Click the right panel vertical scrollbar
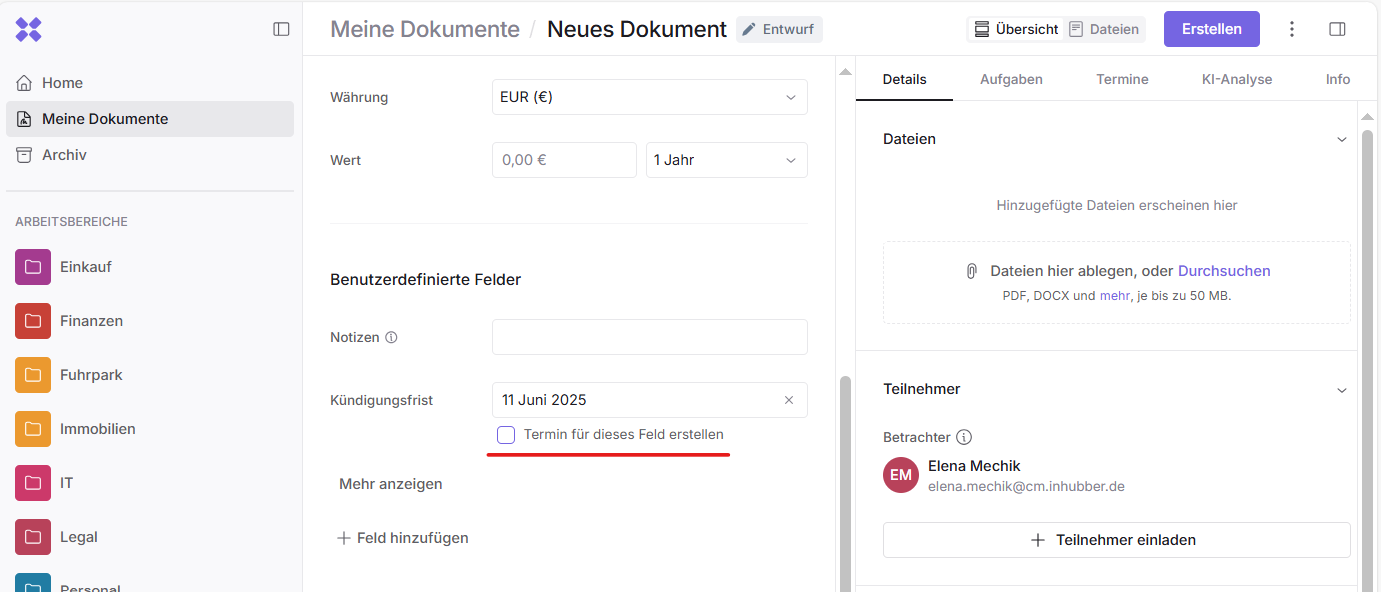 1367,350
